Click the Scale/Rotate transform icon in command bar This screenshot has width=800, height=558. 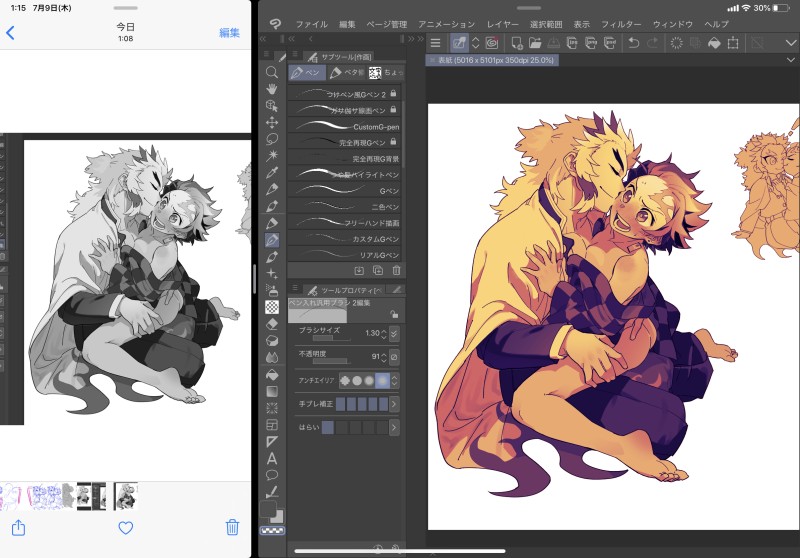[733, 43]
